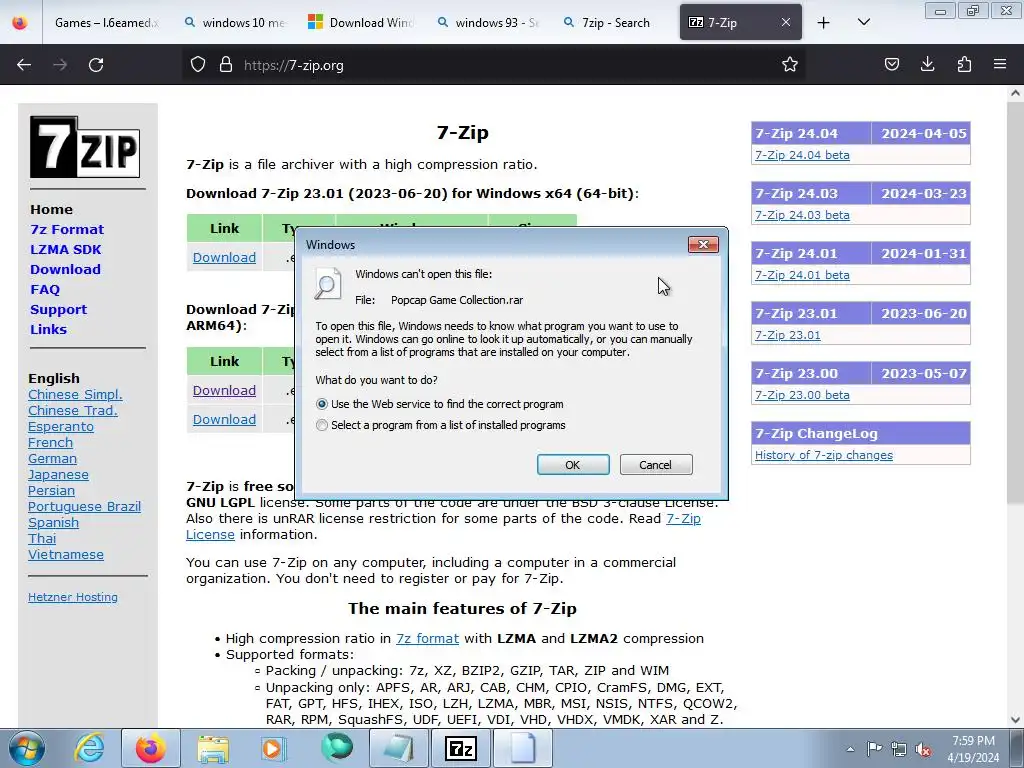Switch language to Portuguese Brazil
This screenshot has width=1024, height=768.
pyautogui.click(x=84, y=507)
